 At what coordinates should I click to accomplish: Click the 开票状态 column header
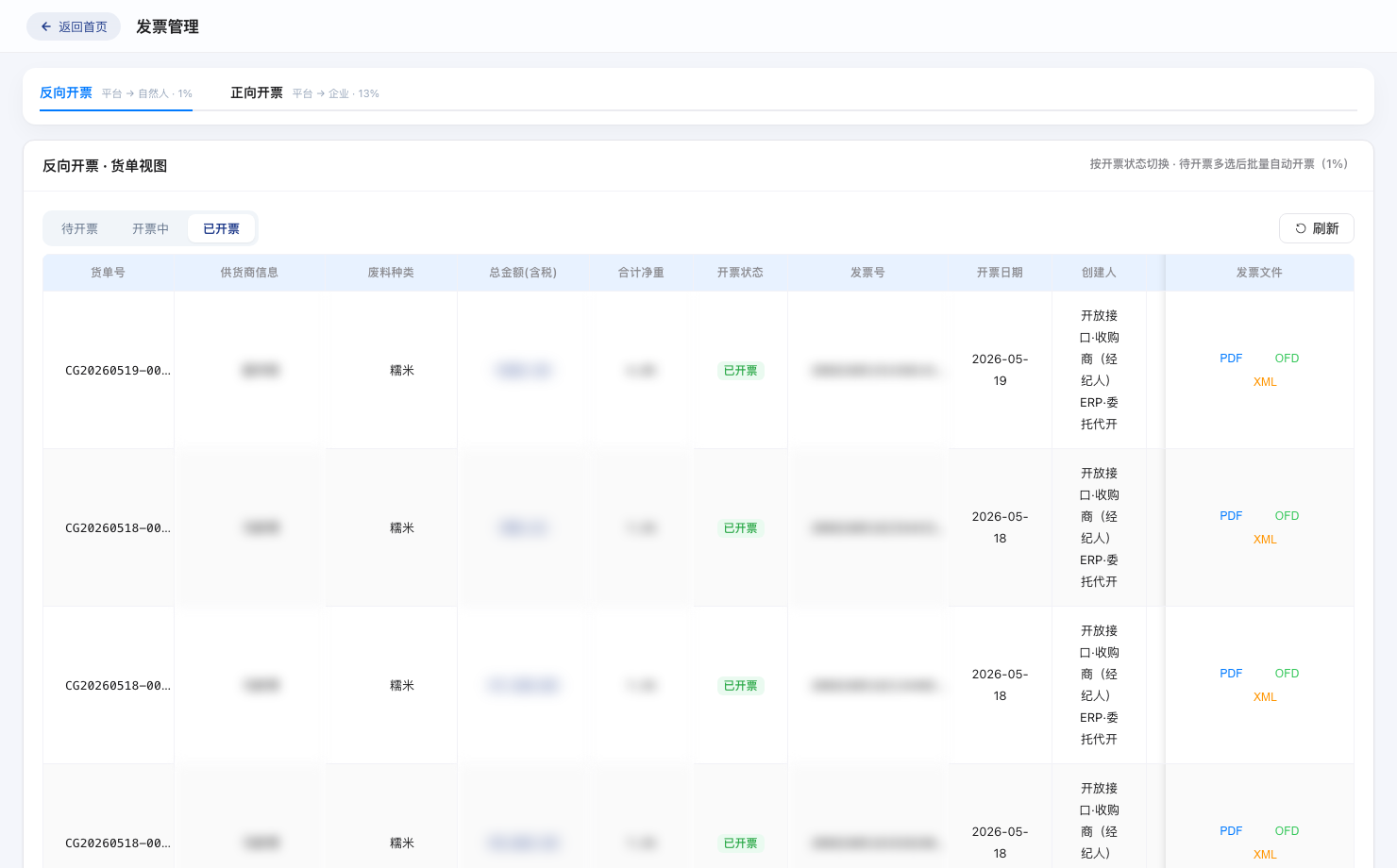(740, 273)
